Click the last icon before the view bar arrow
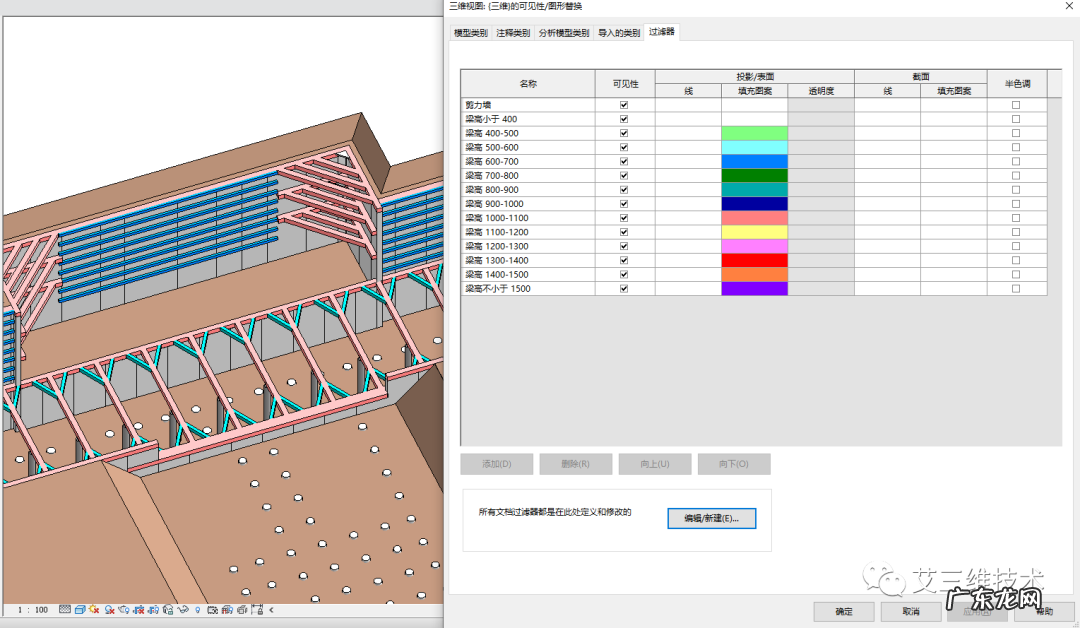1080x628 pixels. point(257,609)
